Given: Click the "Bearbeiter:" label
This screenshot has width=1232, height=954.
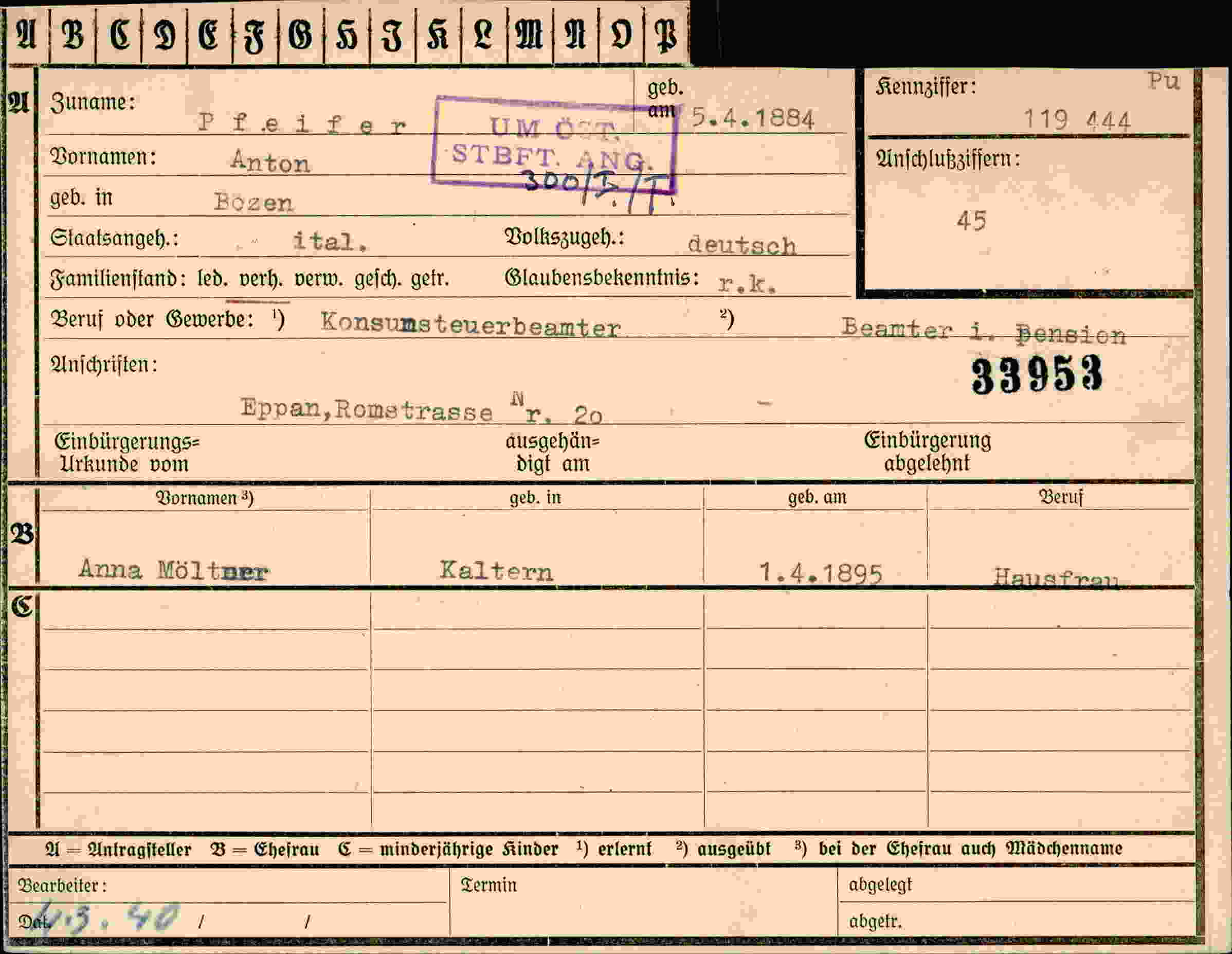Looking at the screenshot, I should (x=62, y=886).
